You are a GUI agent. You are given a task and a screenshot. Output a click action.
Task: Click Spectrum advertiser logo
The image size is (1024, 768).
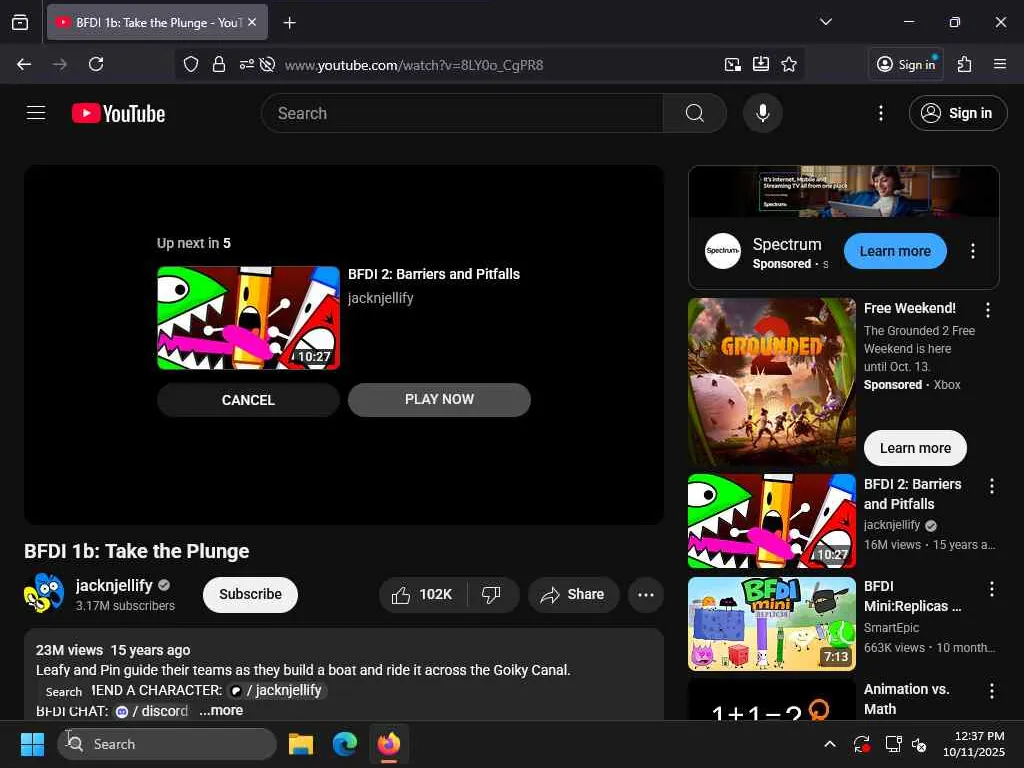click(722, 251)
